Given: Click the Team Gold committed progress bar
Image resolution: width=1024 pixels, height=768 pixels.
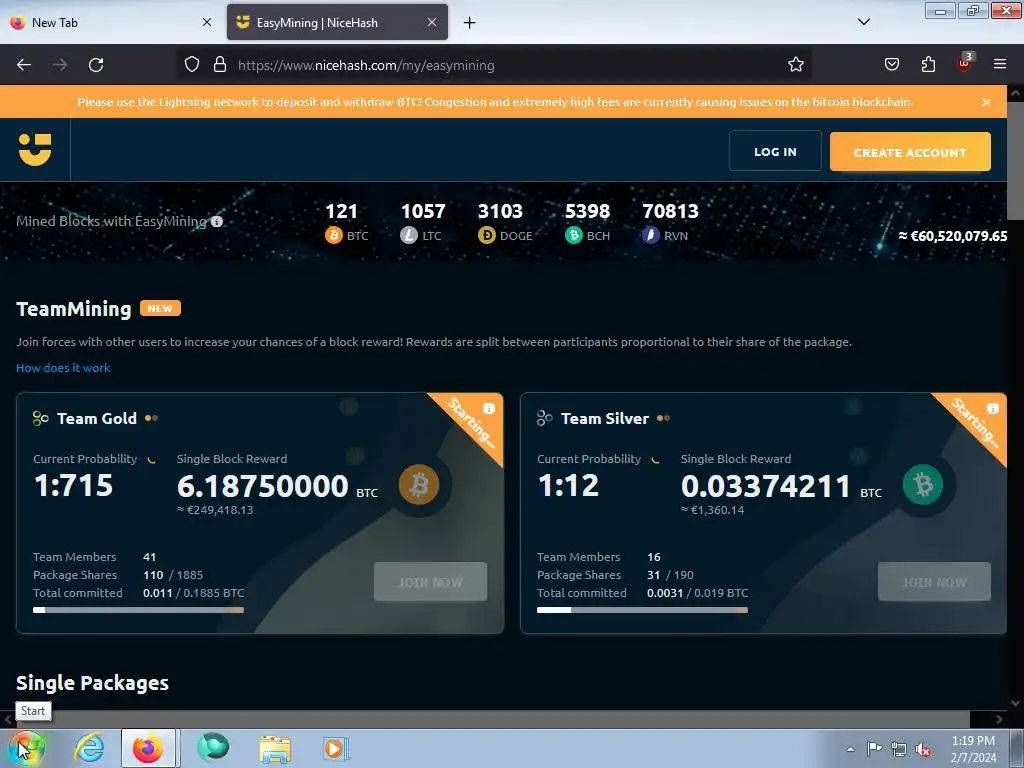Looking at the screenshot, I should click(x=138, y=610).
